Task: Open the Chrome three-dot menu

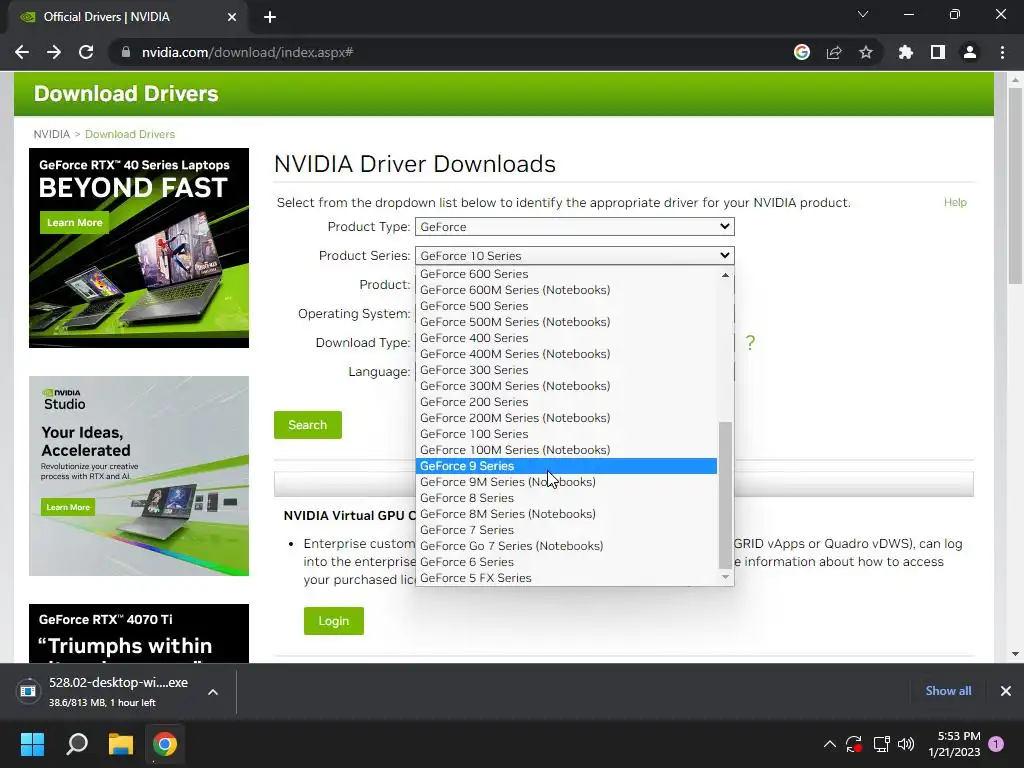Action: tap(1002, 52)
